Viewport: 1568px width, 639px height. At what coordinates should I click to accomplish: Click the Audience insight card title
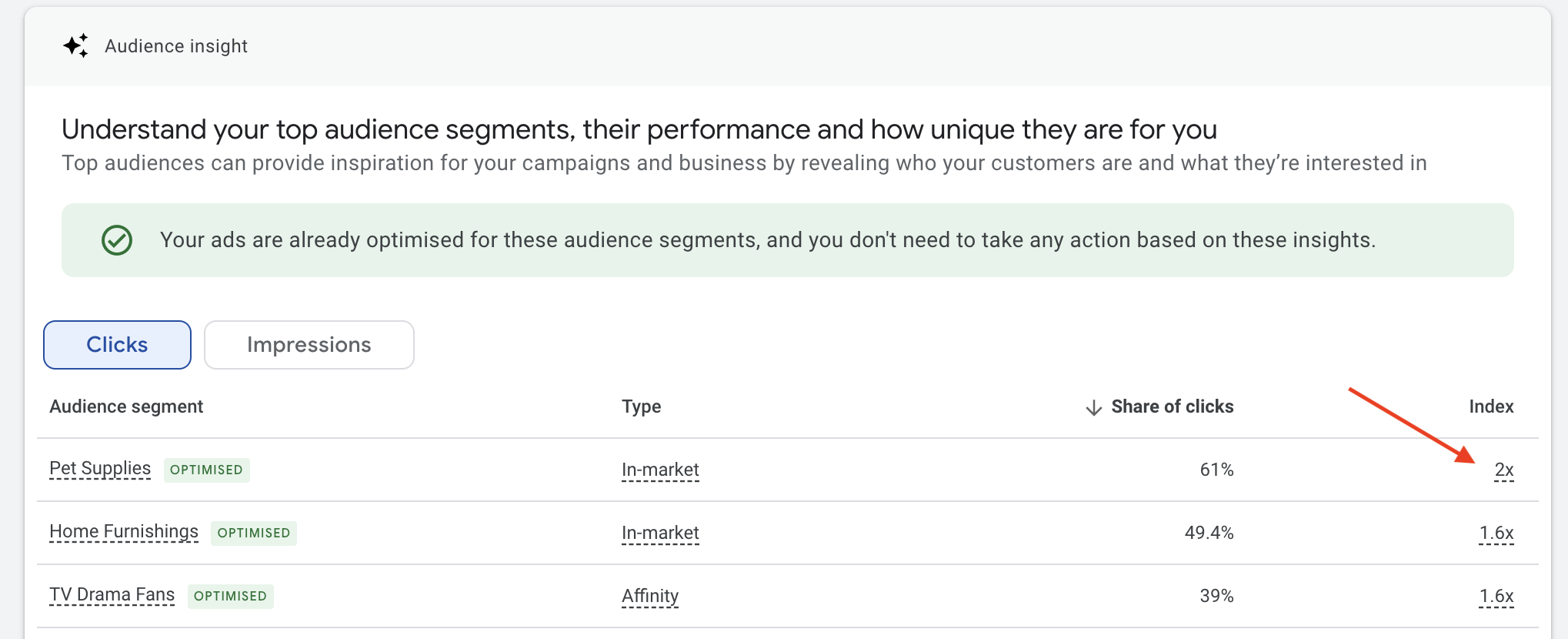pos(176,46)
